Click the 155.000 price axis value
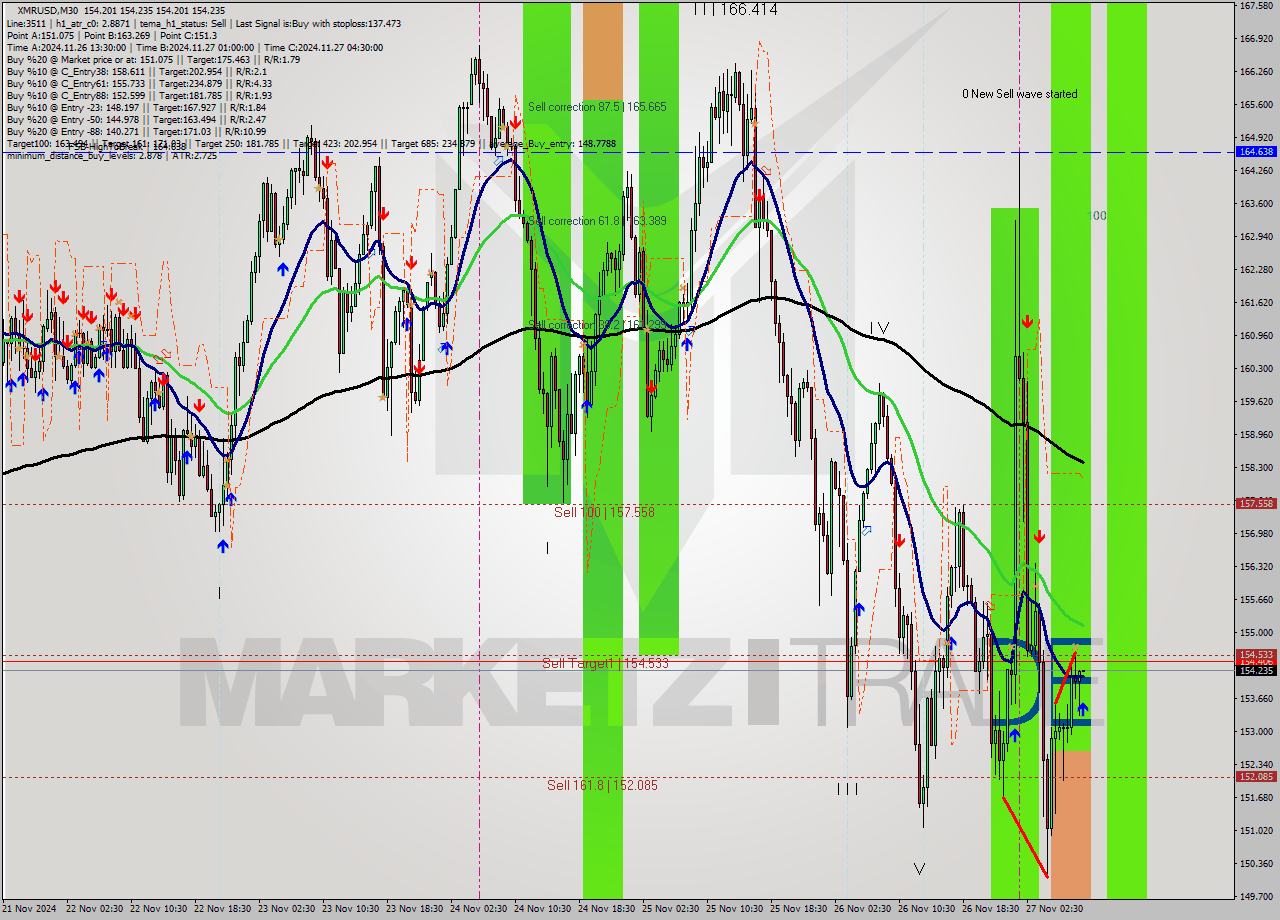This screenshot has width=1280, height=920. [x=1255, y=633]
